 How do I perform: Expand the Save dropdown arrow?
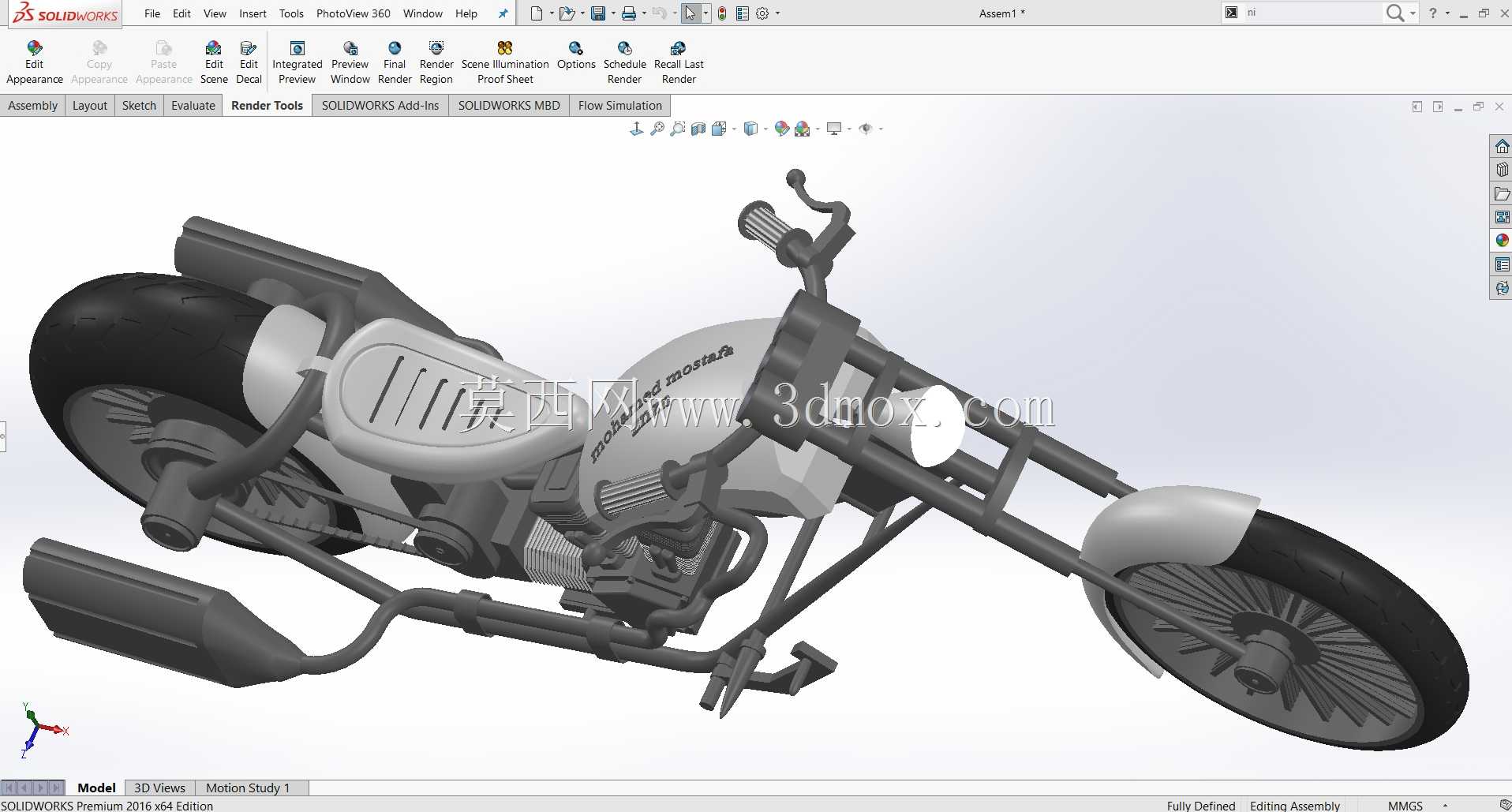tap(613, 13)
